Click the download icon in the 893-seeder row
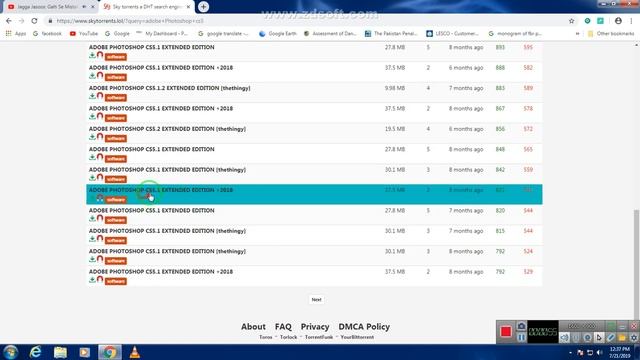 click(92, 55)
